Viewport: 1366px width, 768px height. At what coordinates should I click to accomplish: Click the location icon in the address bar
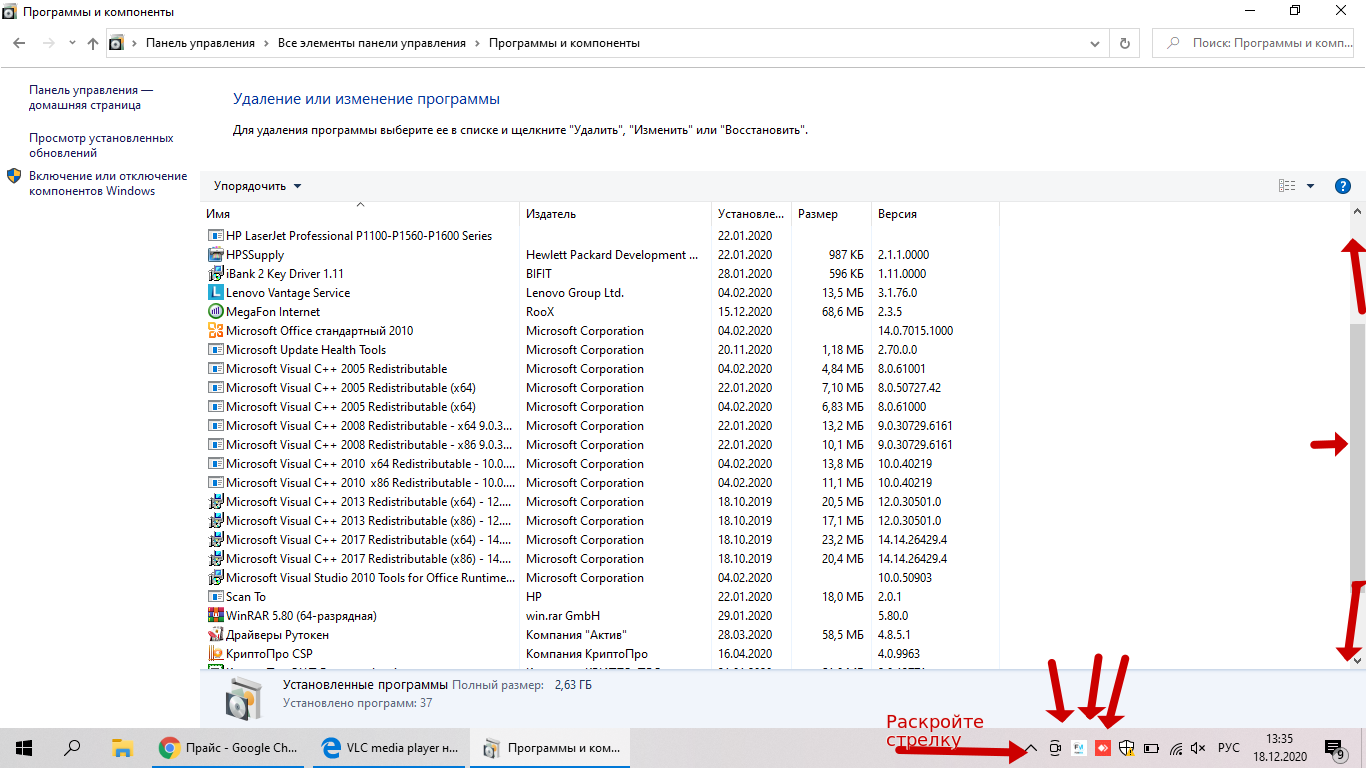[117, 43]
